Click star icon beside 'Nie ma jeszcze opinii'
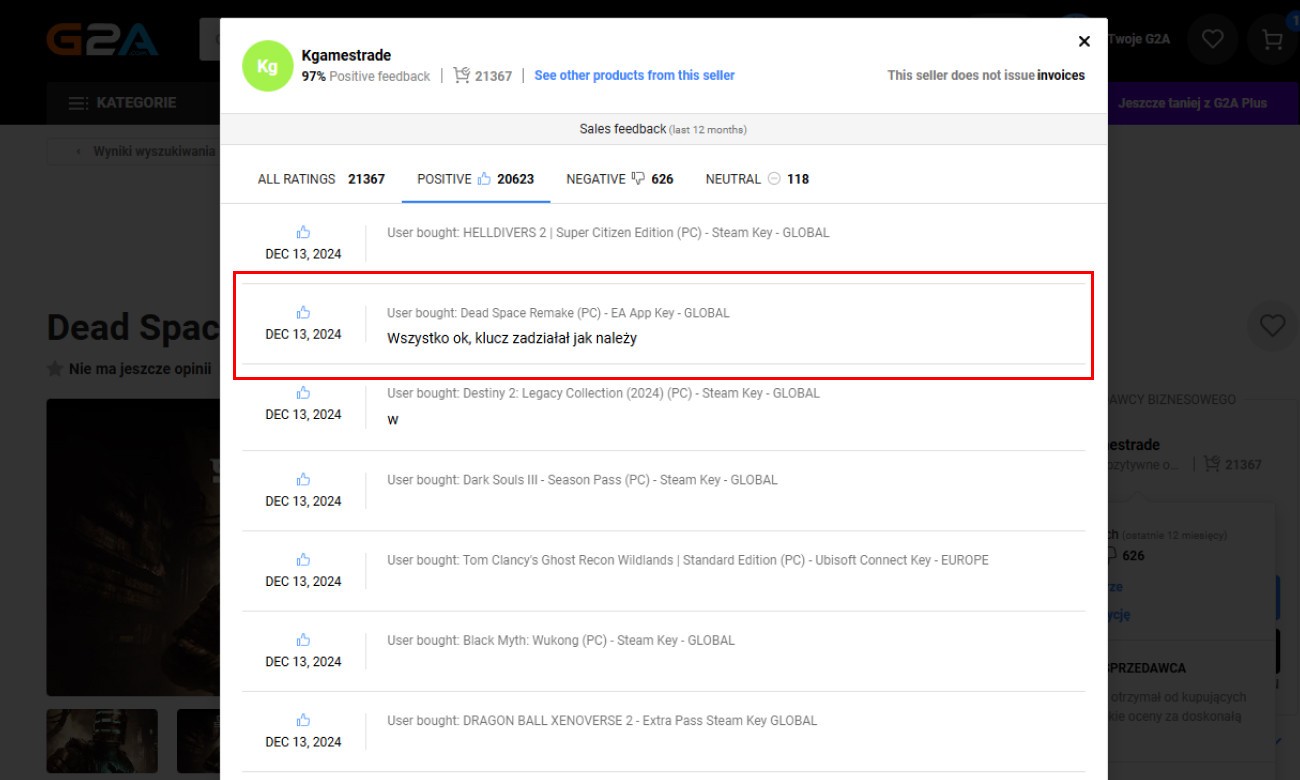The height and width of the screenshot is (780, 1300). click(55, 369)
